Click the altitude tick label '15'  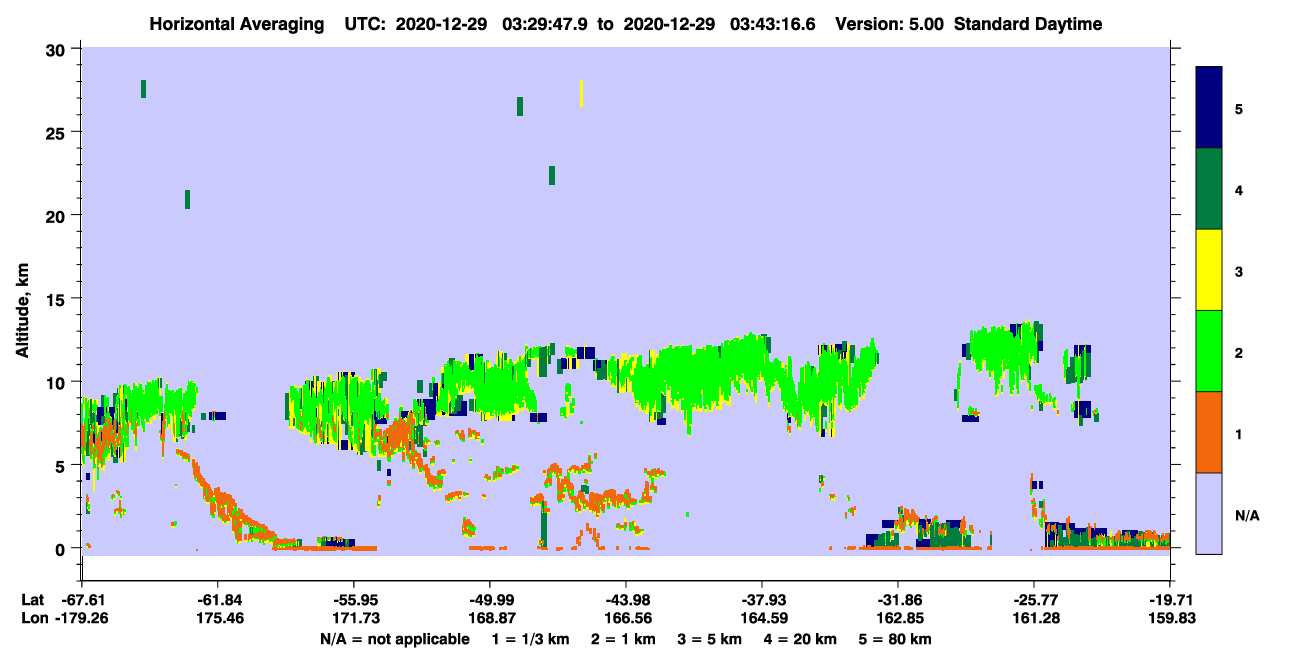(58, 299)
